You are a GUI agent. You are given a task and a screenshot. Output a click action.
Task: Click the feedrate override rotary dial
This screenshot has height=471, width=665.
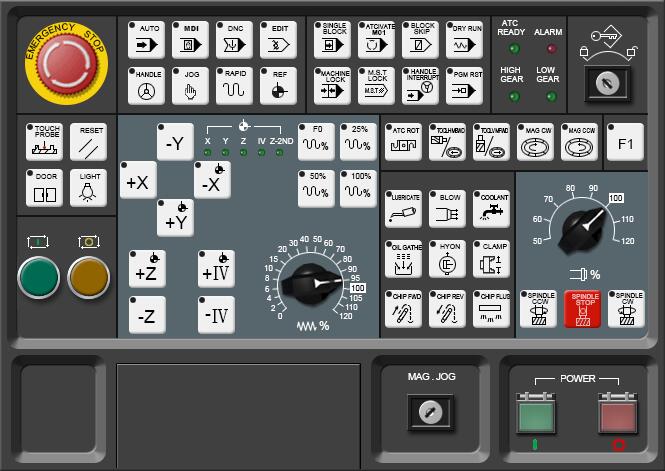[311, 283]
